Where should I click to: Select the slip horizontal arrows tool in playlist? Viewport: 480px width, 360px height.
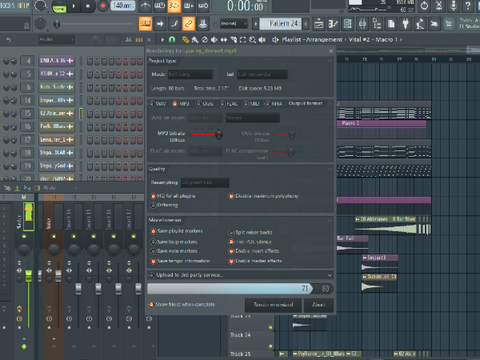pos(224,40)
